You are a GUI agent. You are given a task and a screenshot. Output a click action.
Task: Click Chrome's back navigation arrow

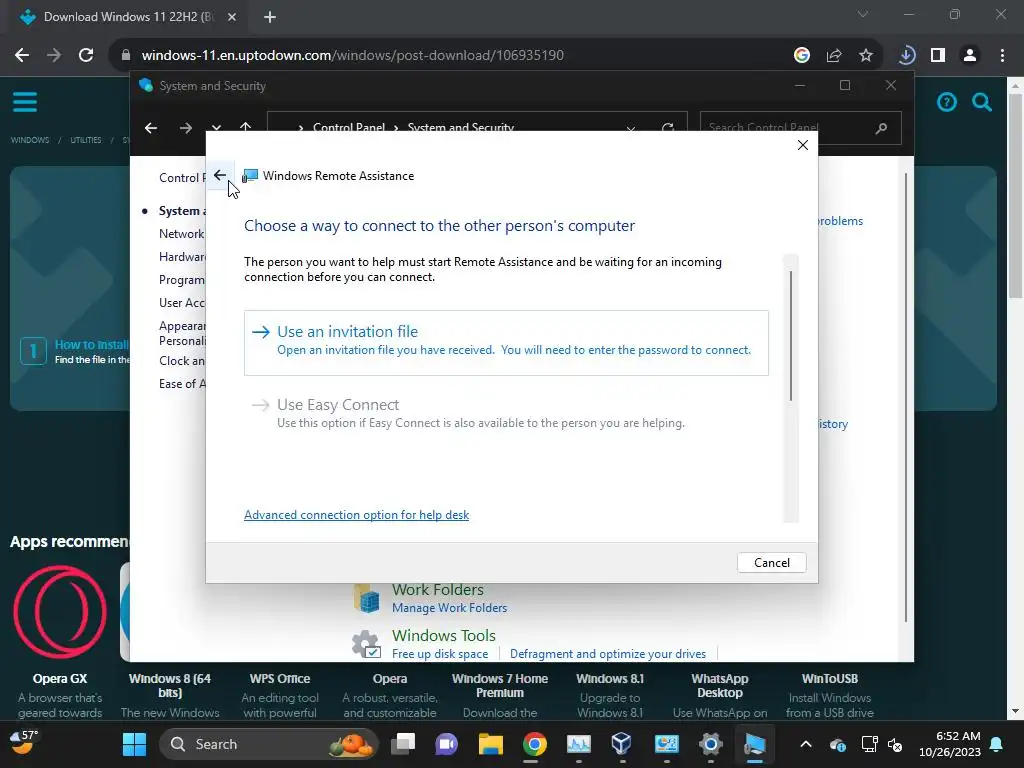[x=22, y=55]
